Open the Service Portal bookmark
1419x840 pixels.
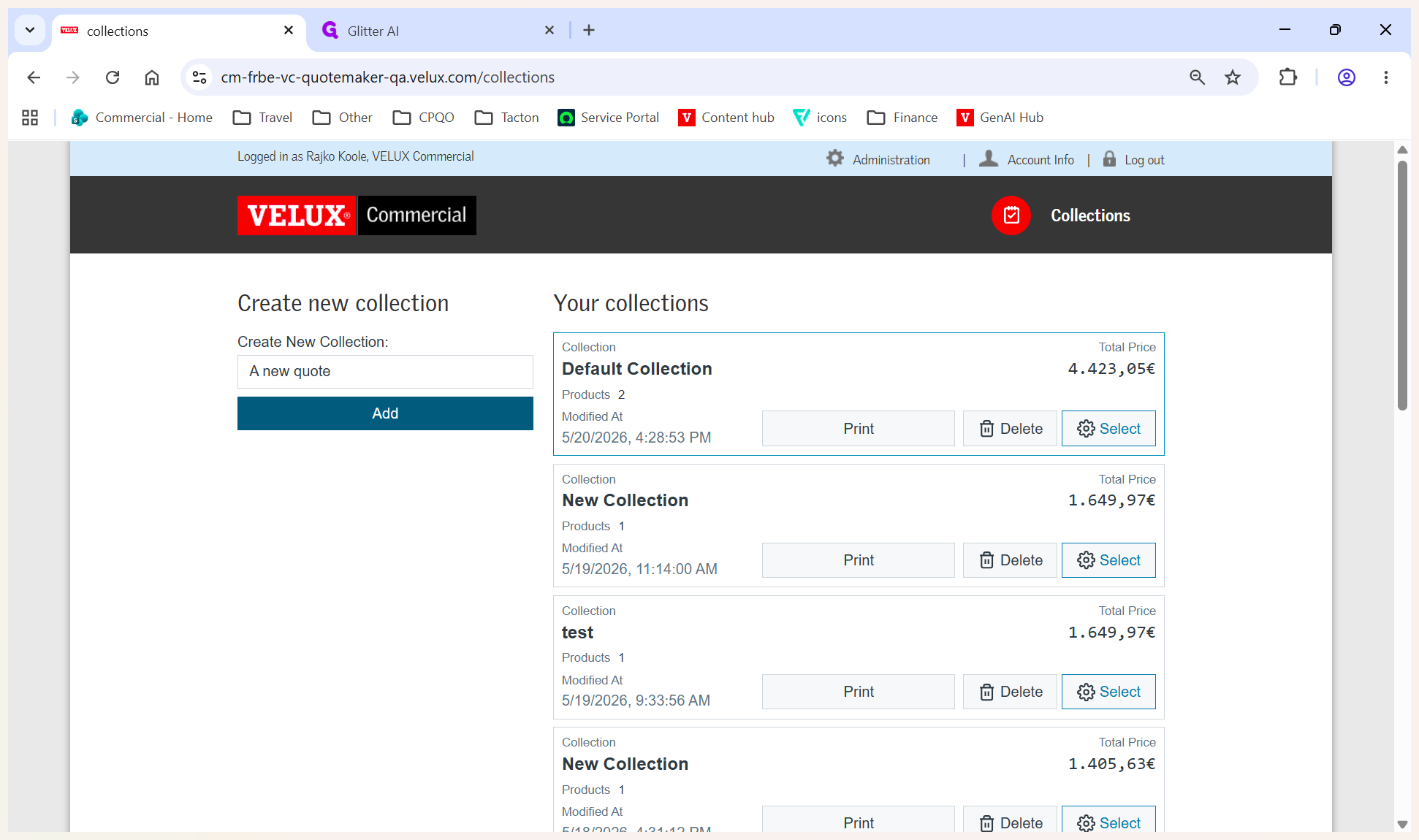click(x=608, y=118)
